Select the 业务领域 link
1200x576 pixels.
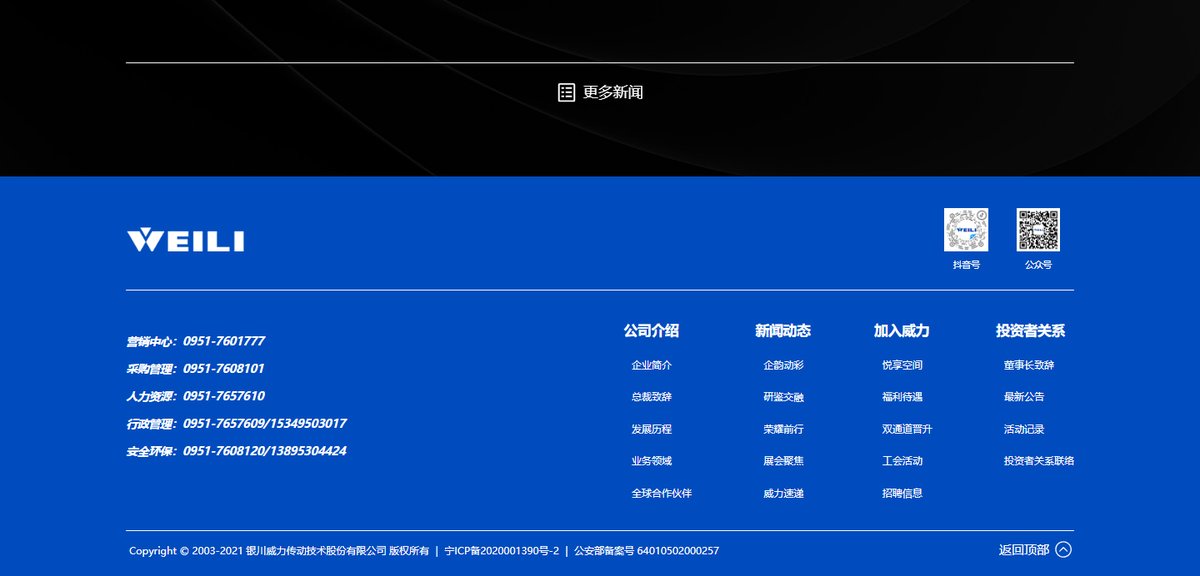652,461
